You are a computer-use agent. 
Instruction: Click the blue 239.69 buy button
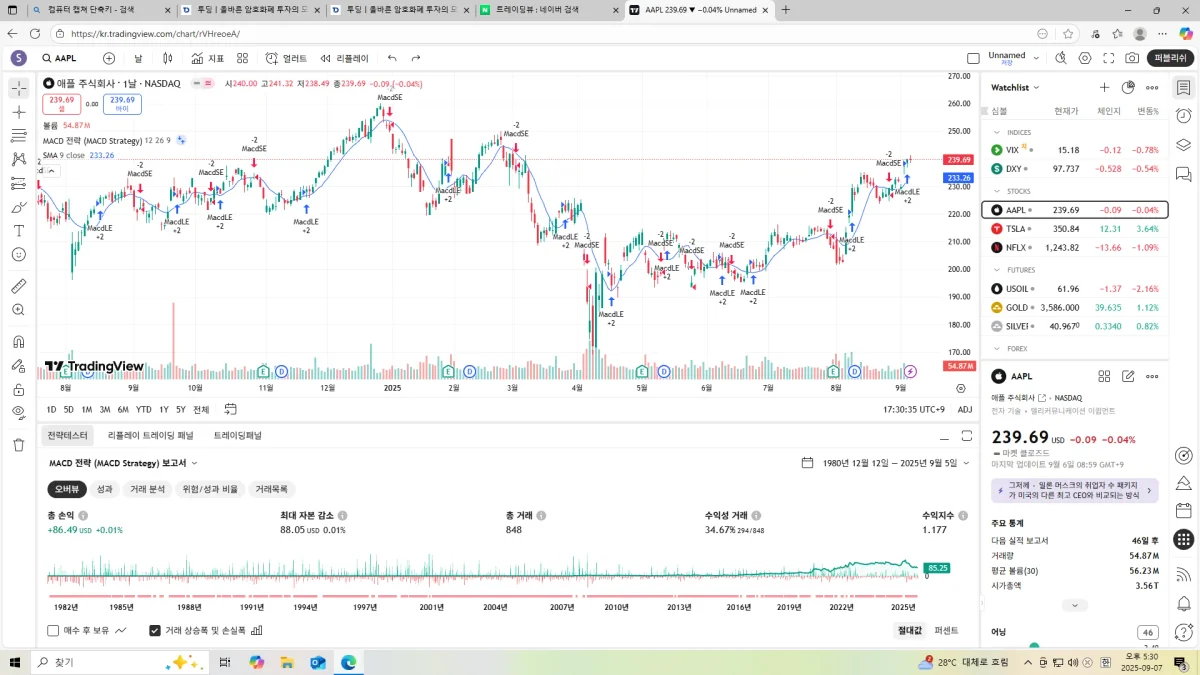coord(122,104)
